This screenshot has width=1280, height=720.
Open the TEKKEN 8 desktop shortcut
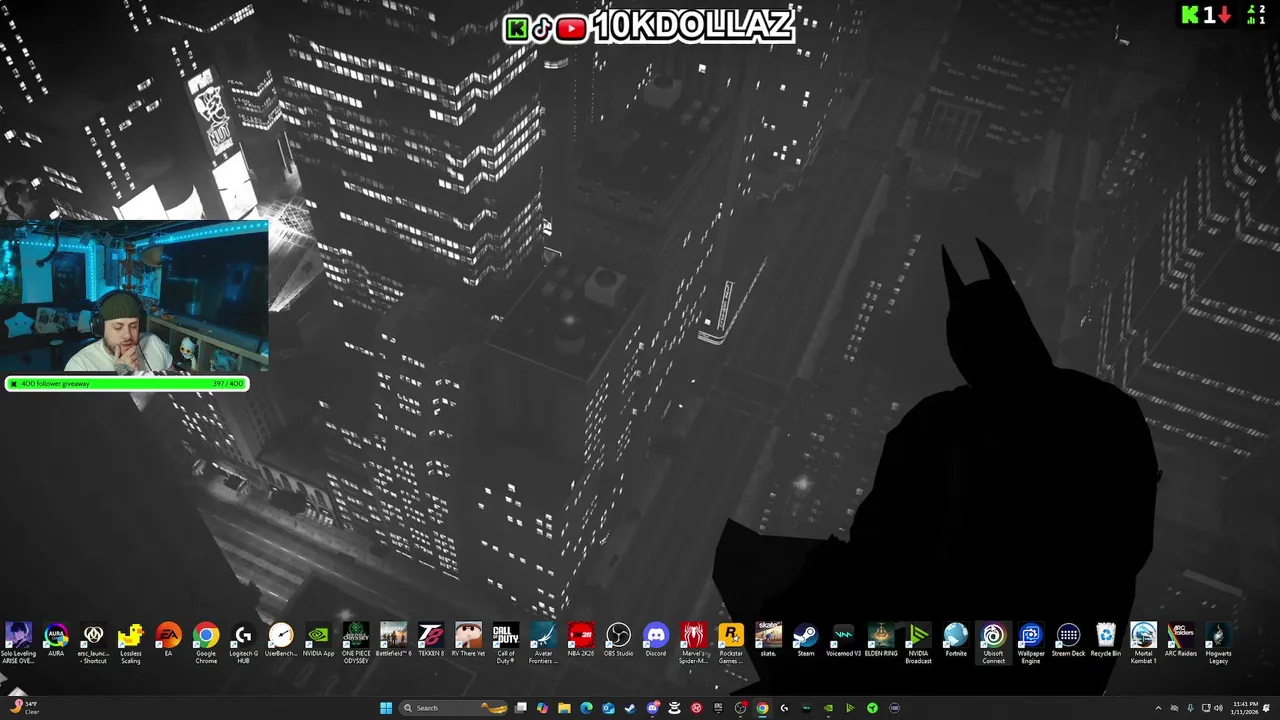click(431, 640)
